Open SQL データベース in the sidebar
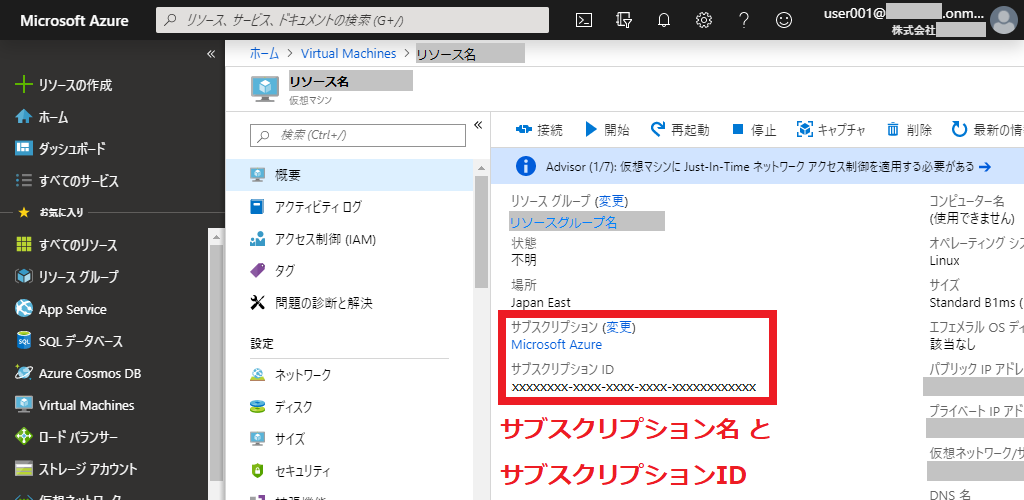The height and width of the screenshot is (500, 1024). pyautogui.click(x=69, y=341)
